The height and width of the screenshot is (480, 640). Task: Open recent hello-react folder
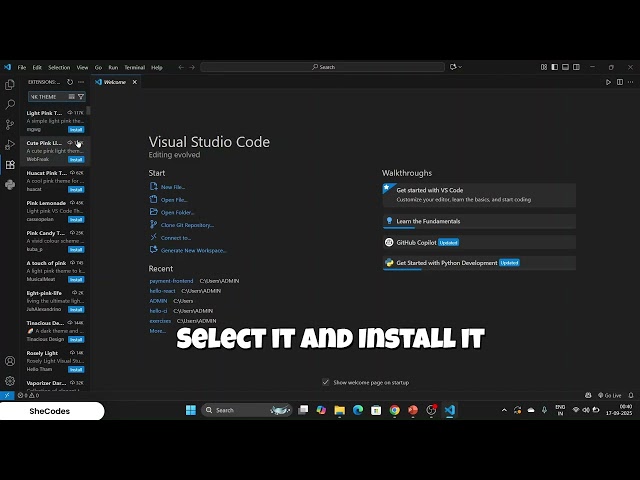pyautogui.click(x=162, y=291)
